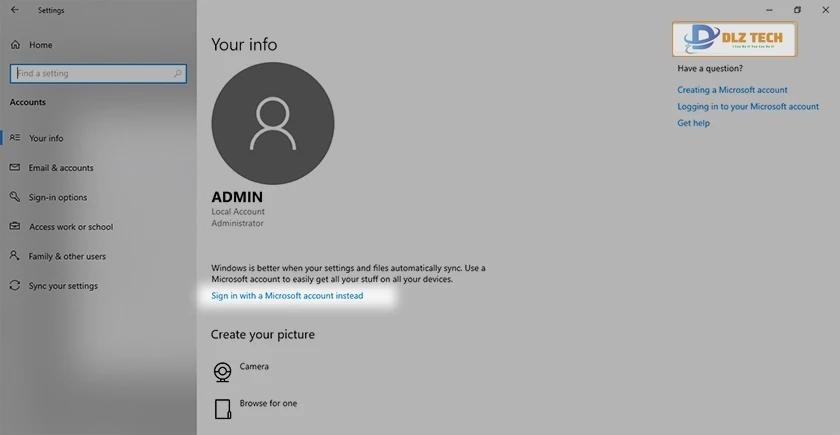Click the Get help link

click(x=693, y=123)
